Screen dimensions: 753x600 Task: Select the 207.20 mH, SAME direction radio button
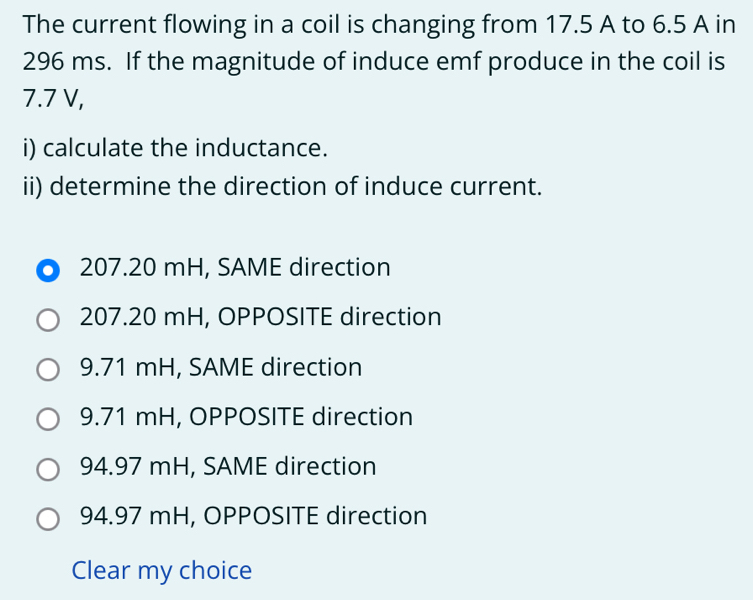tap(48, 270)
